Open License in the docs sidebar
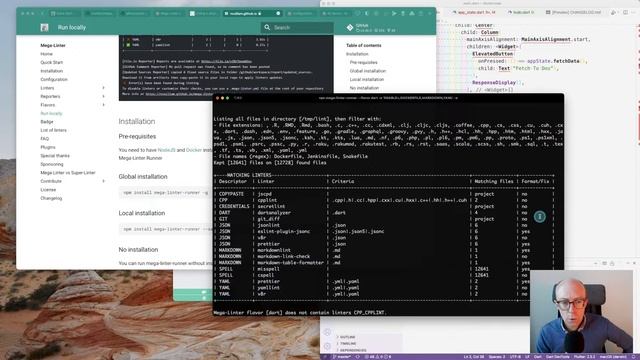Viewport: 640px width, 360px height. pyautogui.click(x=48, y=190)
